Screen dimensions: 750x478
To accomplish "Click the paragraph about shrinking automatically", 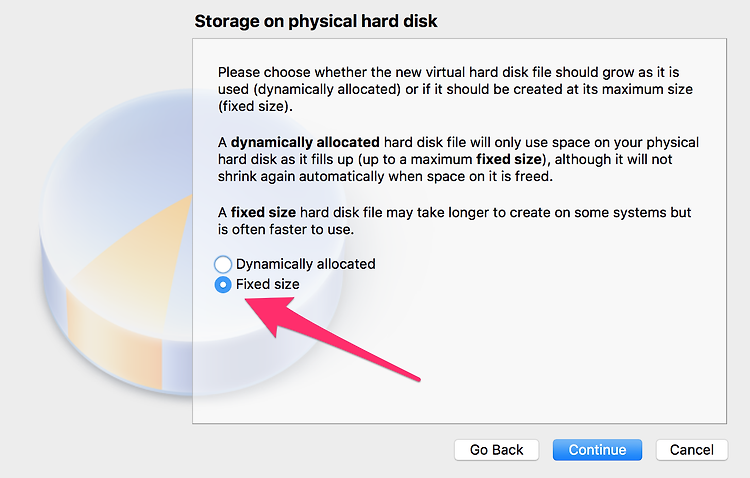I will 458,159.
